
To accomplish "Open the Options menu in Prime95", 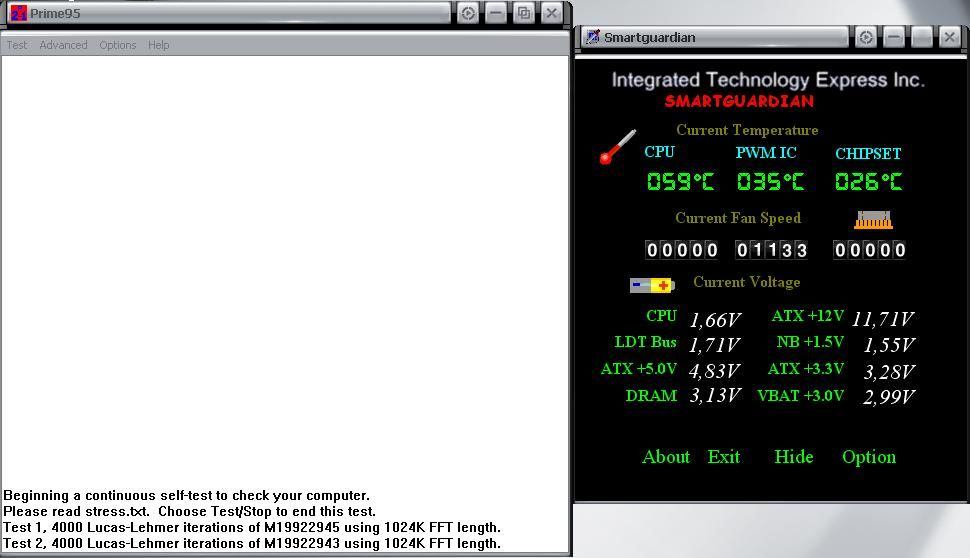I will [x=118, y=45].
